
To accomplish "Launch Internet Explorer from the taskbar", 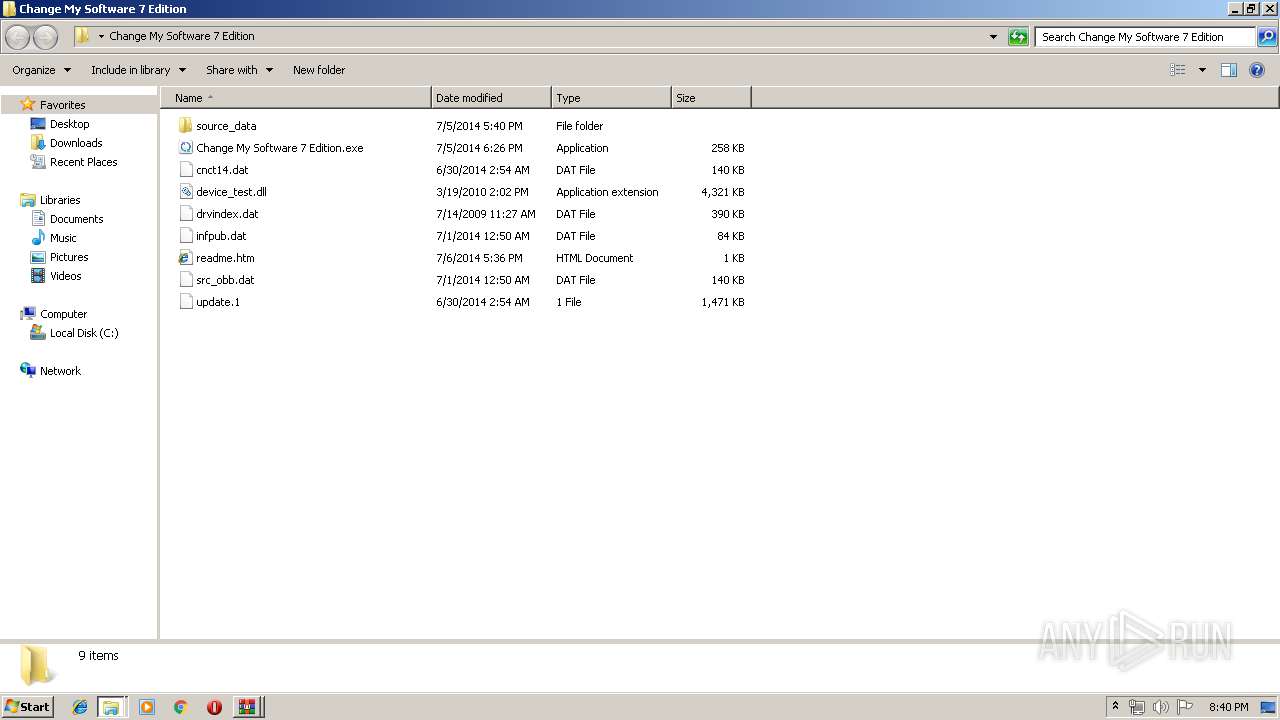I will (80, 707).
